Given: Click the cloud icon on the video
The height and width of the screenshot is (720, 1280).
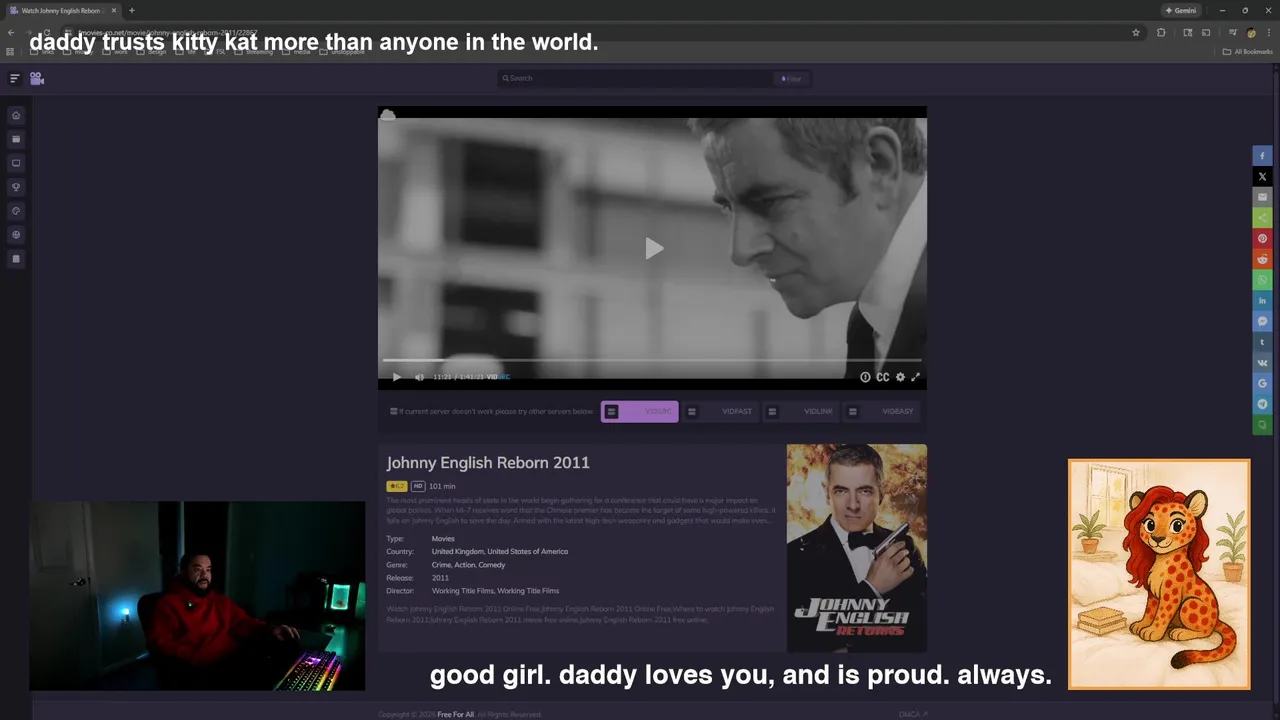Looking at the screenshot, I should pyautogui.click(x=388, y=116).
